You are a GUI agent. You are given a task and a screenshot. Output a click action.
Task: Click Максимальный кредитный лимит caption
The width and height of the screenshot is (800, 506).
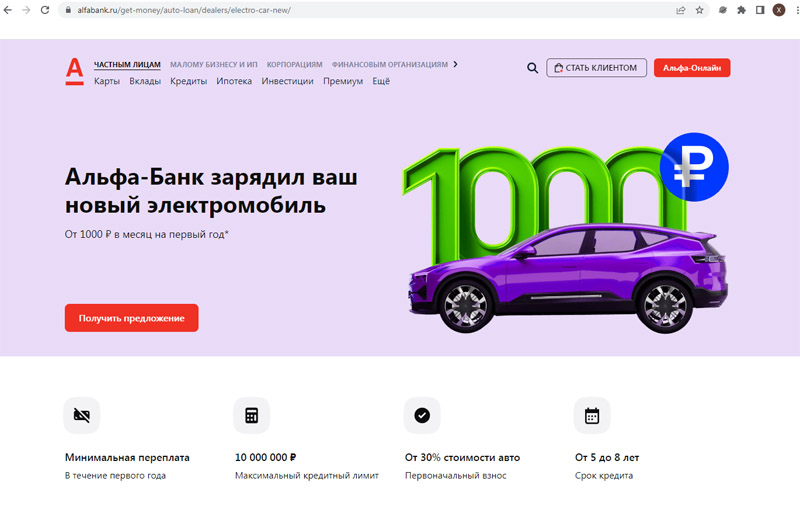click(x=307, y=475)
